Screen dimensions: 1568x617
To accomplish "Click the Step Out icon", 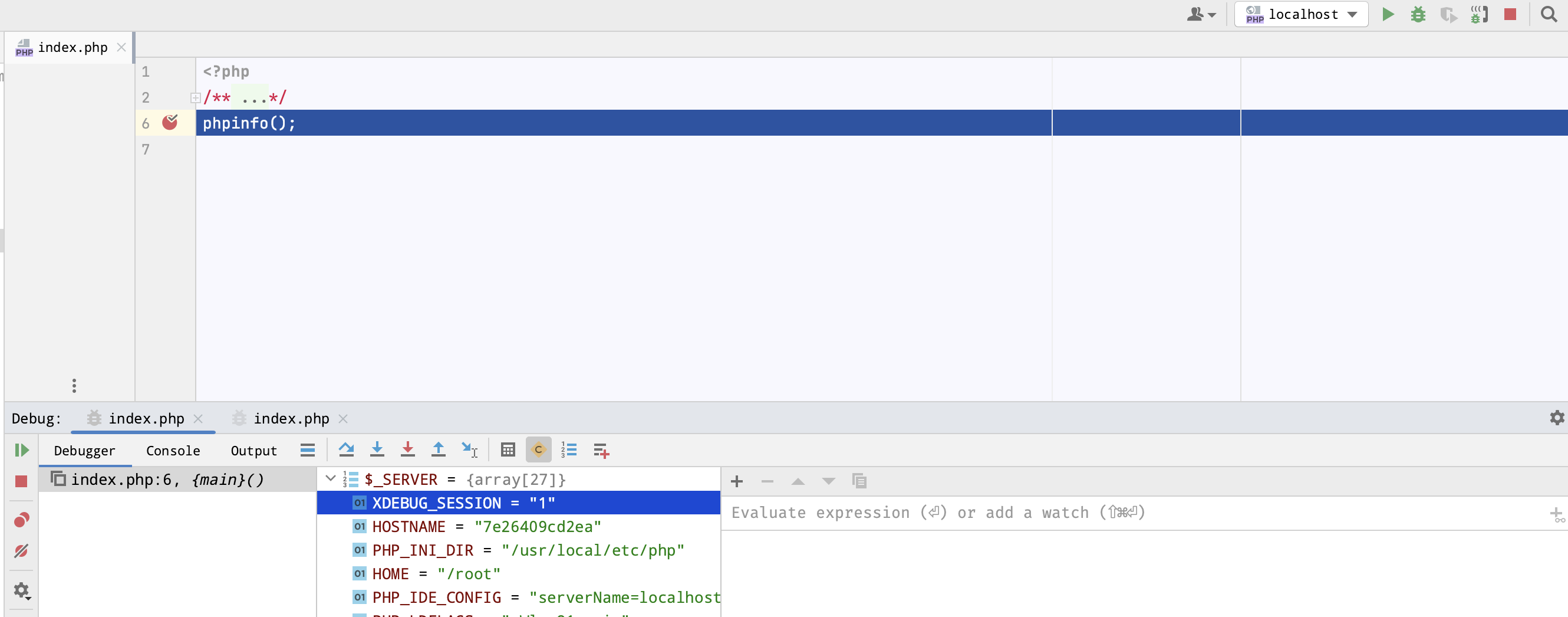I will pos(438,450).
